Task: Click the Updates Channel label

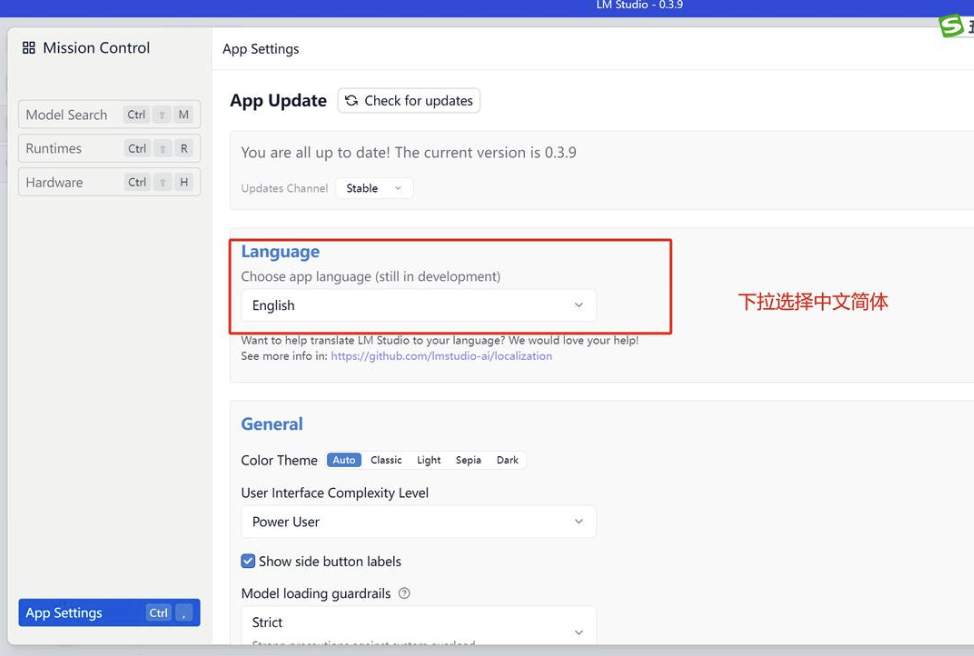Action: point(284,188)
